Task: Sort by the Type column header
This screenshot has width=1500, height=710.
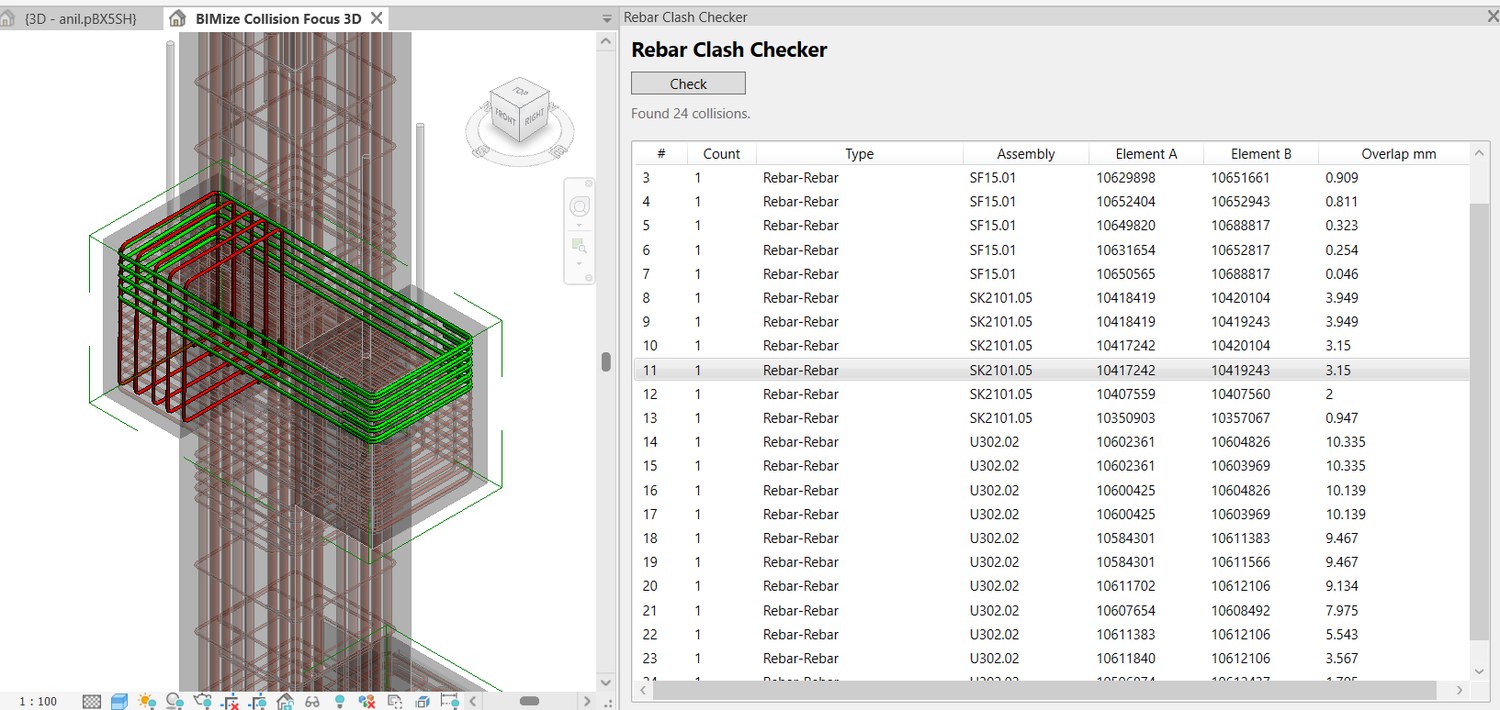Action: [859, 154]
